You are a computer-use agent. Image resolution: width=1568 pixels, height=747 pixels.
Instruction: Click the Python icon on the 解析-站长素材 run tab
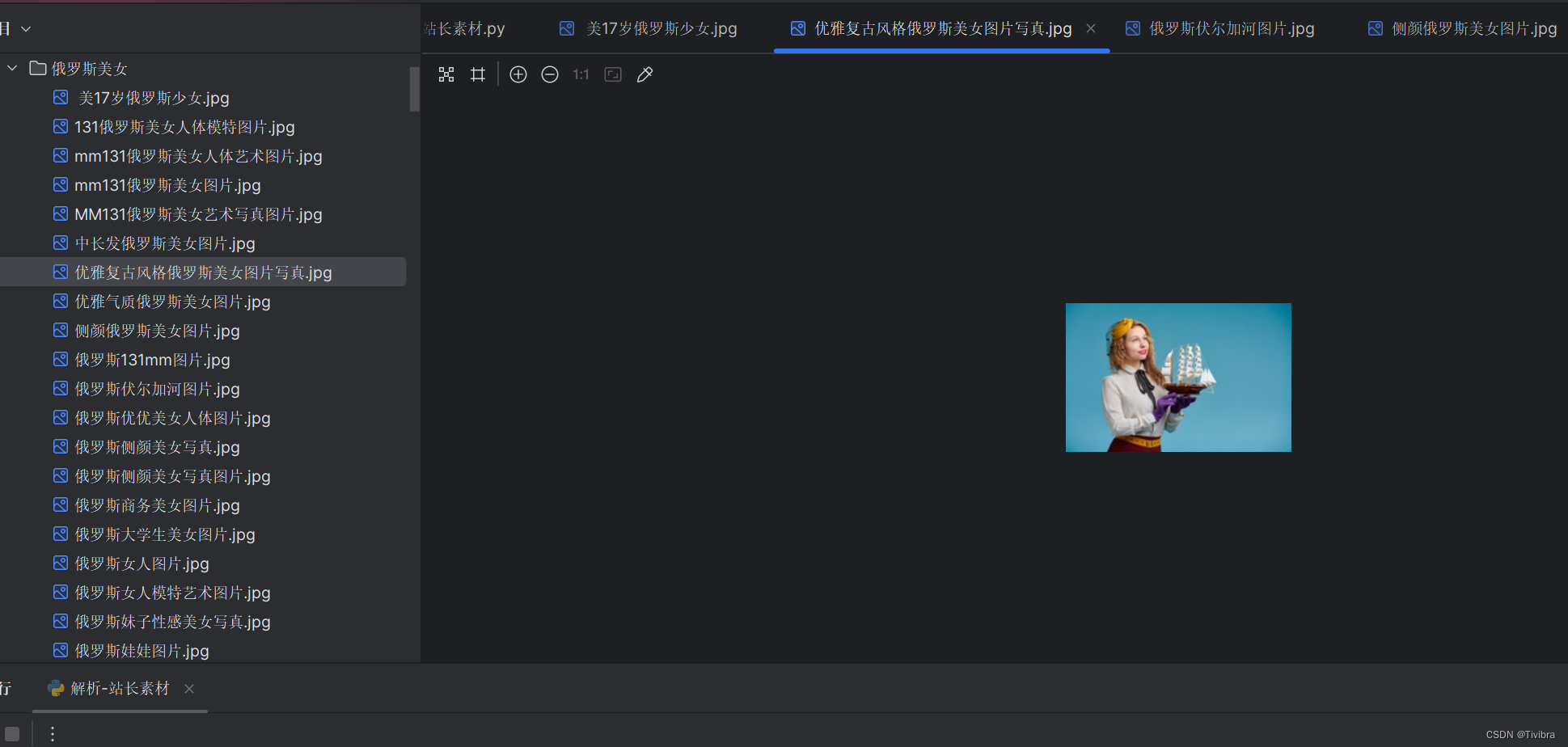coord(55,689)
